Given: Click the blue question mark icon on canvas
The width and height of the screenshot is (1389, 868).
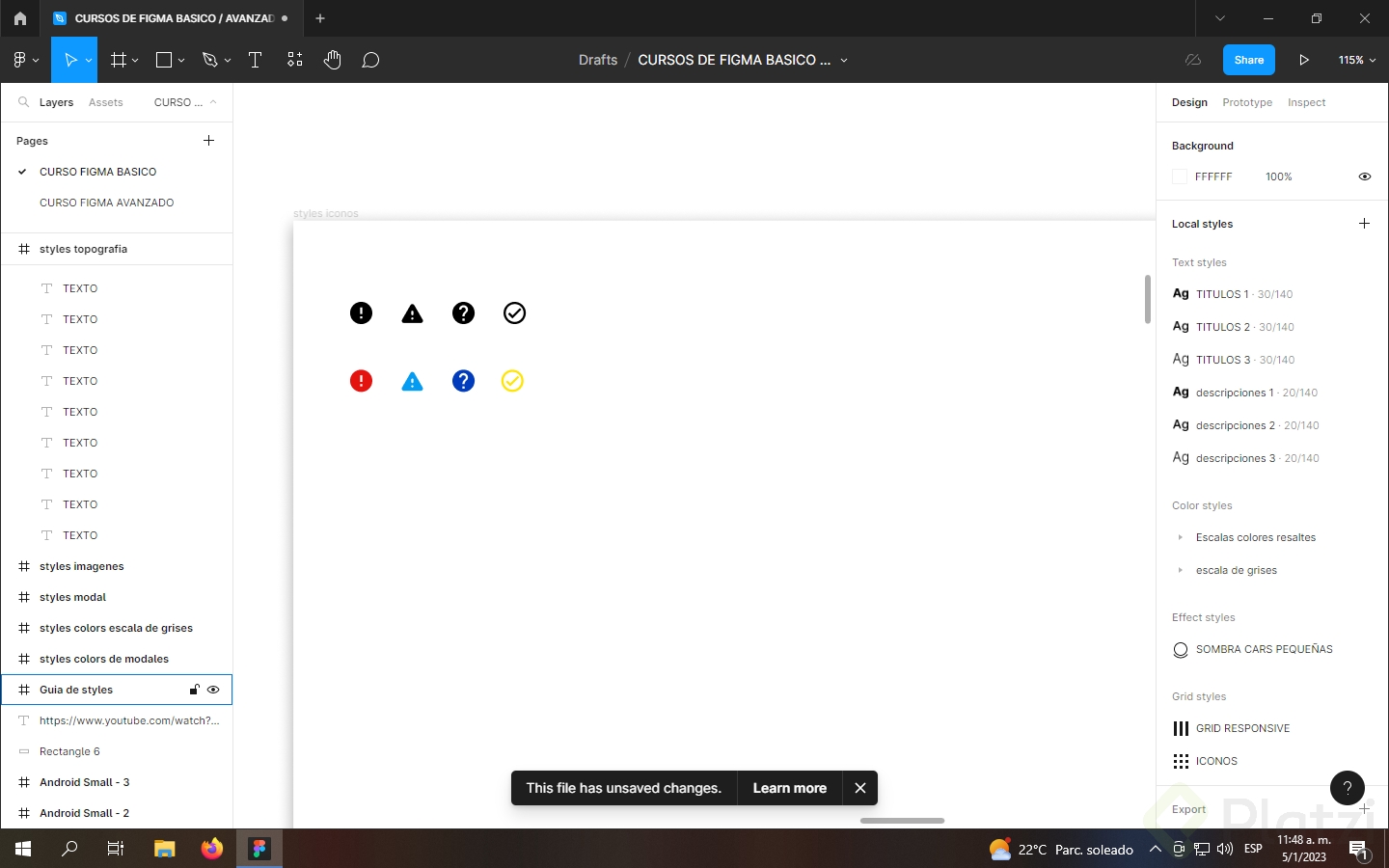Looking at the screenshot, I should click(x=463, y=381).
